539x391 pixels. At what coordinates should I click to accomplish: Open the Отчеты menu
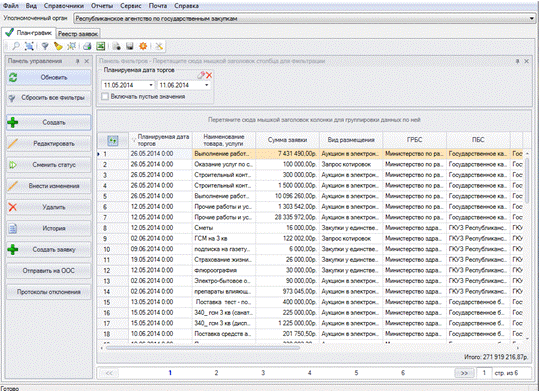coord(102,6)
